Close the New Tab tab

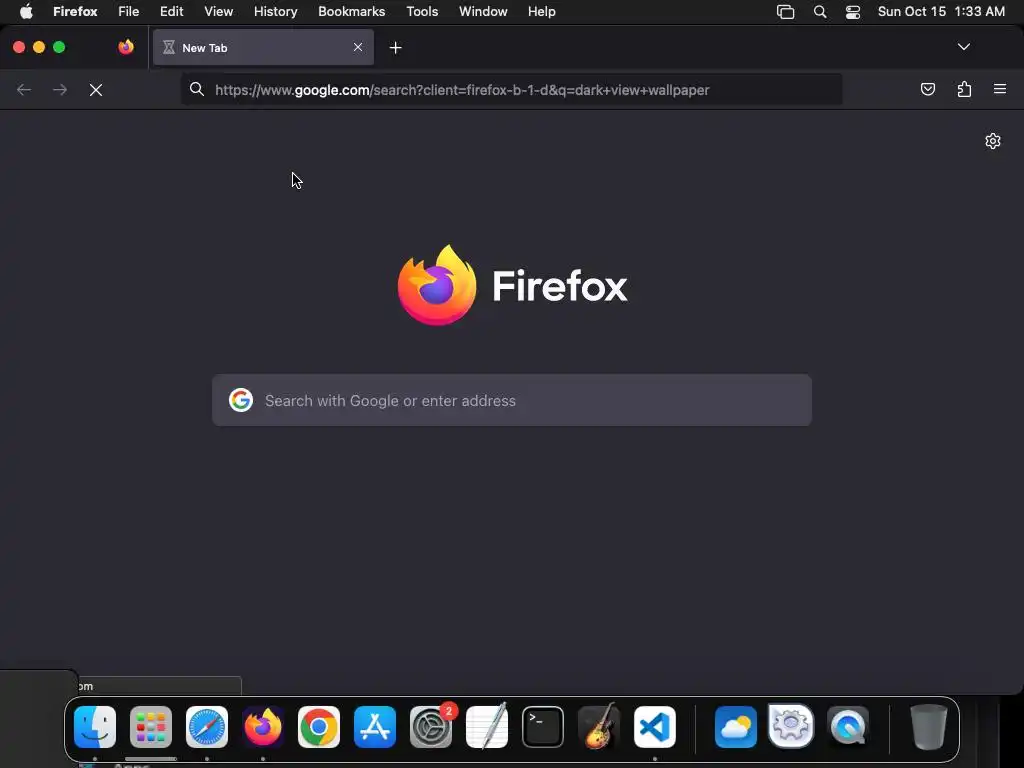pos(358,47)
